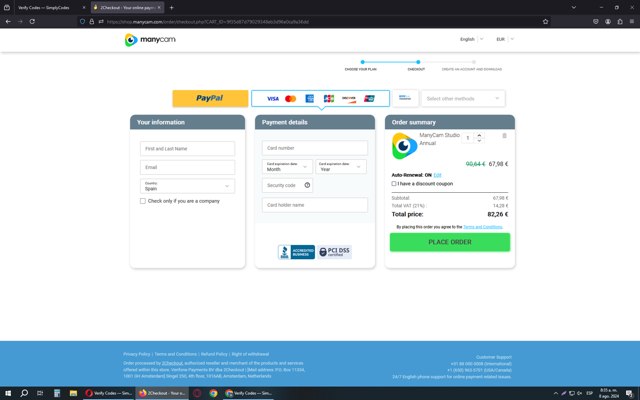
Task: Click the 2Checkout link in footer
Action: click(172, 363)
